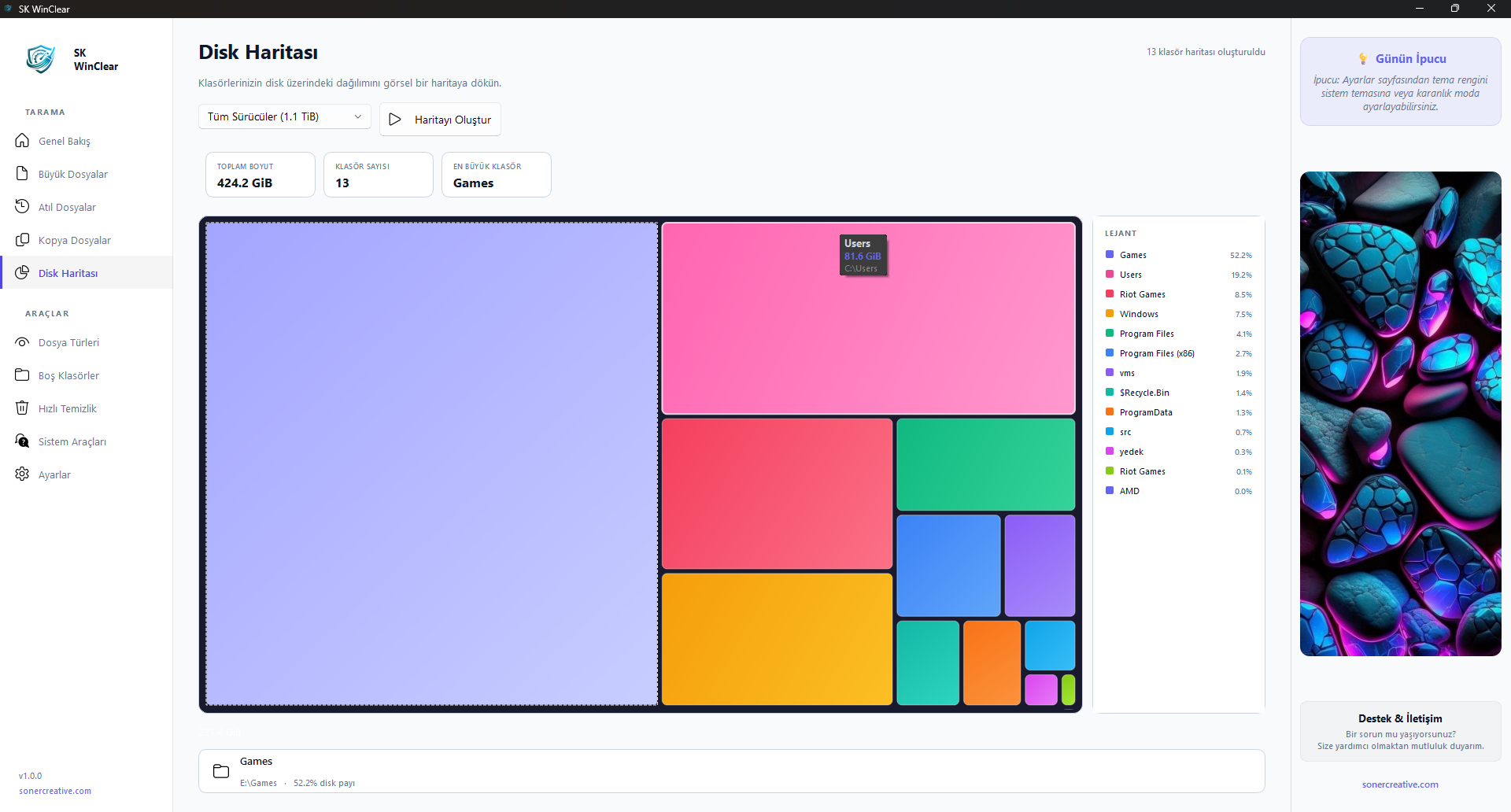Click the large purple Games treemap block

pyautogui.click(x=431, y=464)
